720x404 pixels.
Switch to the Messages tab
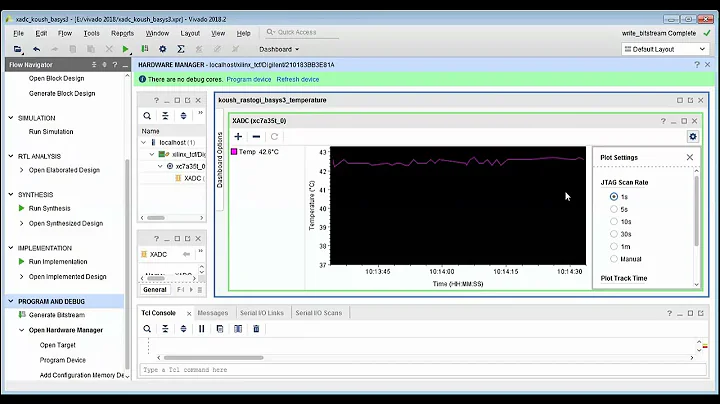coord(213,313)
